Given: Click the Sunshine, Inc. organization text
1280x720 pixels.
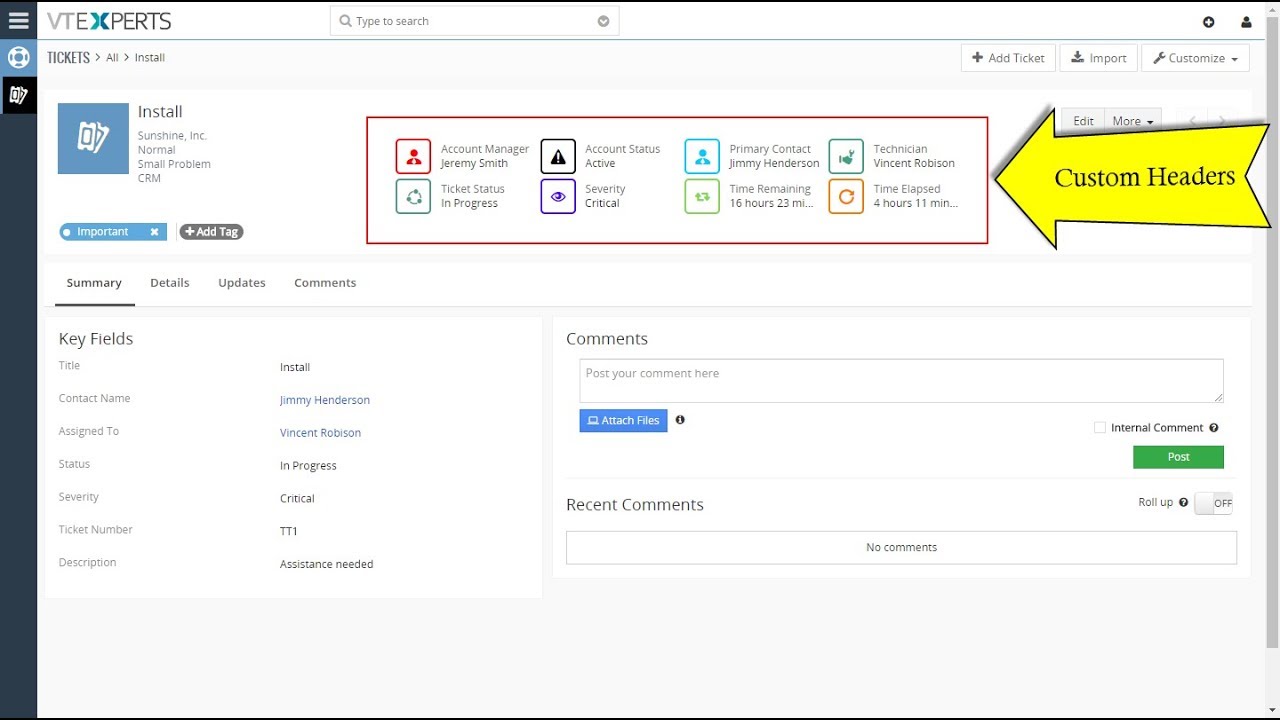Looking at the screenshot, I should tap(172, 136).
